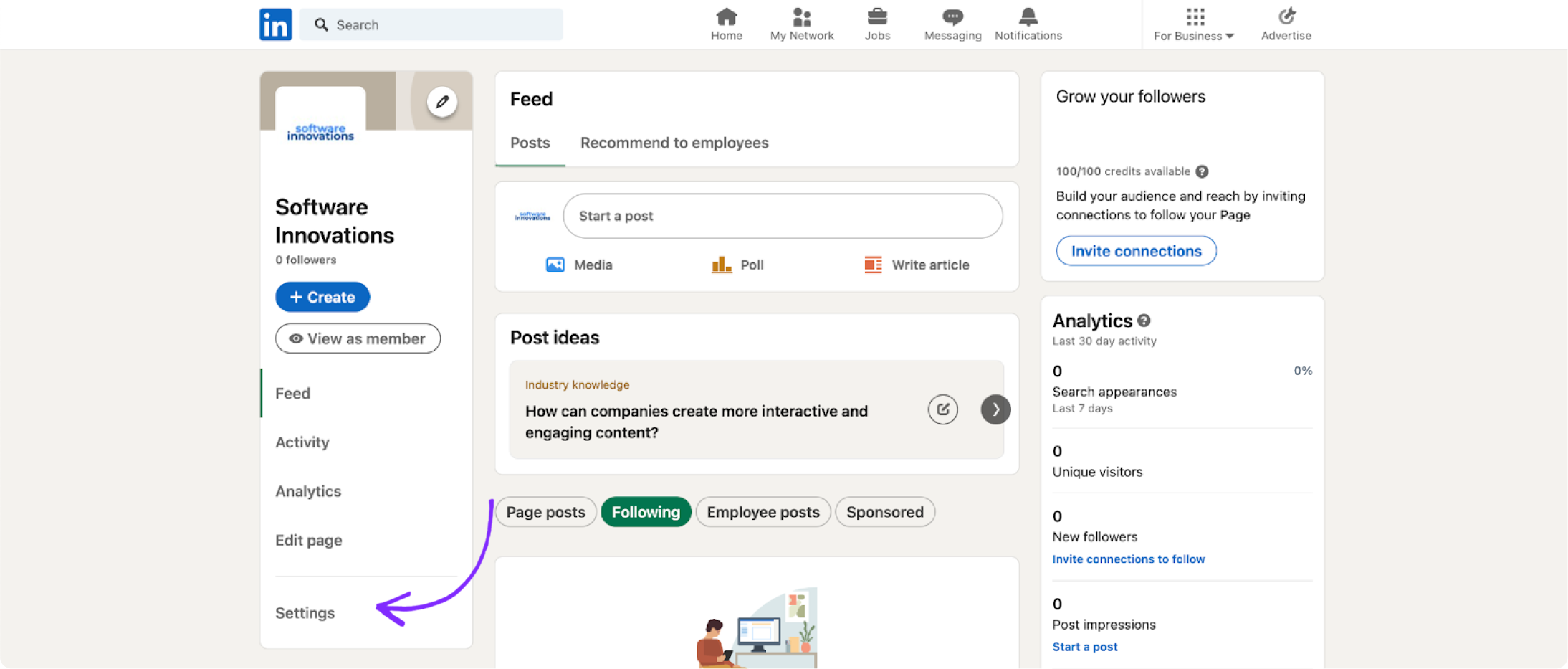Check Notifications via the bell icon
The width and height of the screenshot is (1568, 669).
(x=1028, y=18)
